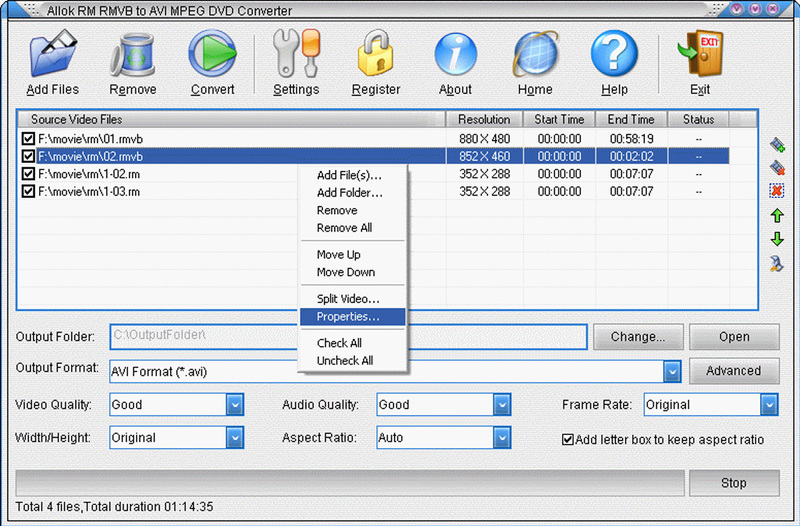Choose Add File(s)... from context menu
The image size is (800, 526).
353,176
